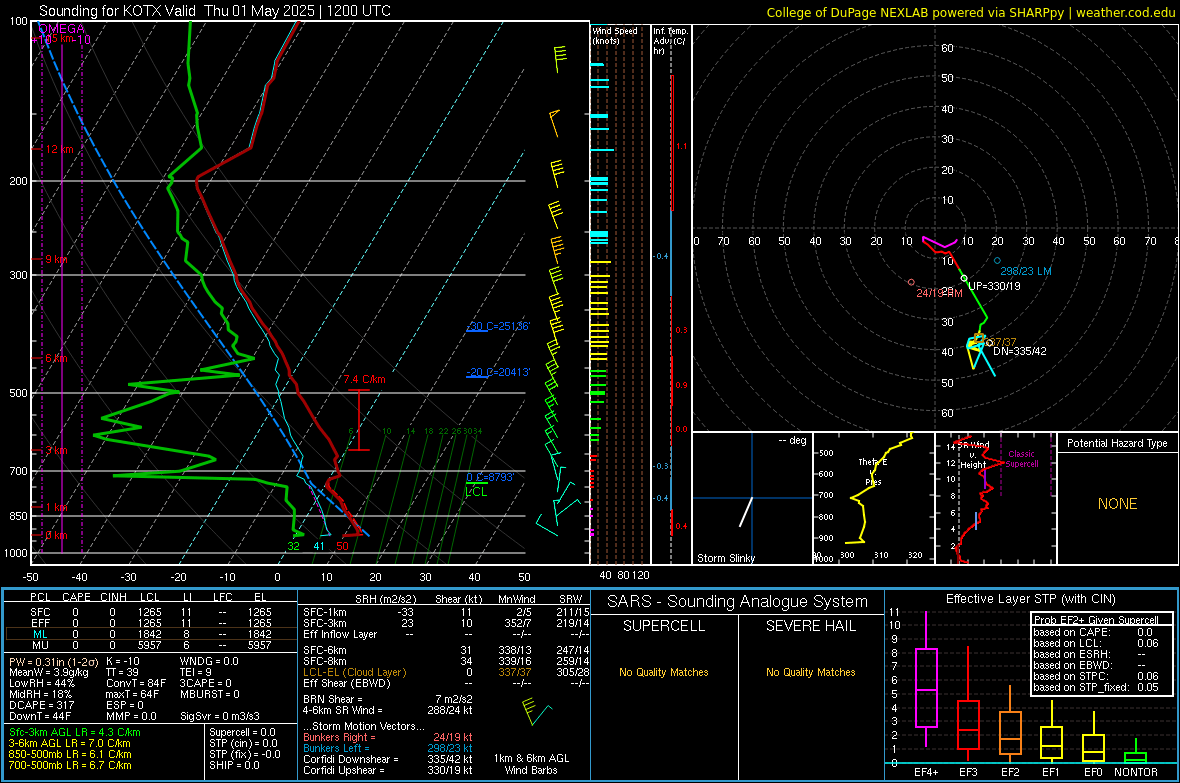Select the SFC-1km kinematics row label
Viewport: 1180px width, 783px height.
point(325,612)
